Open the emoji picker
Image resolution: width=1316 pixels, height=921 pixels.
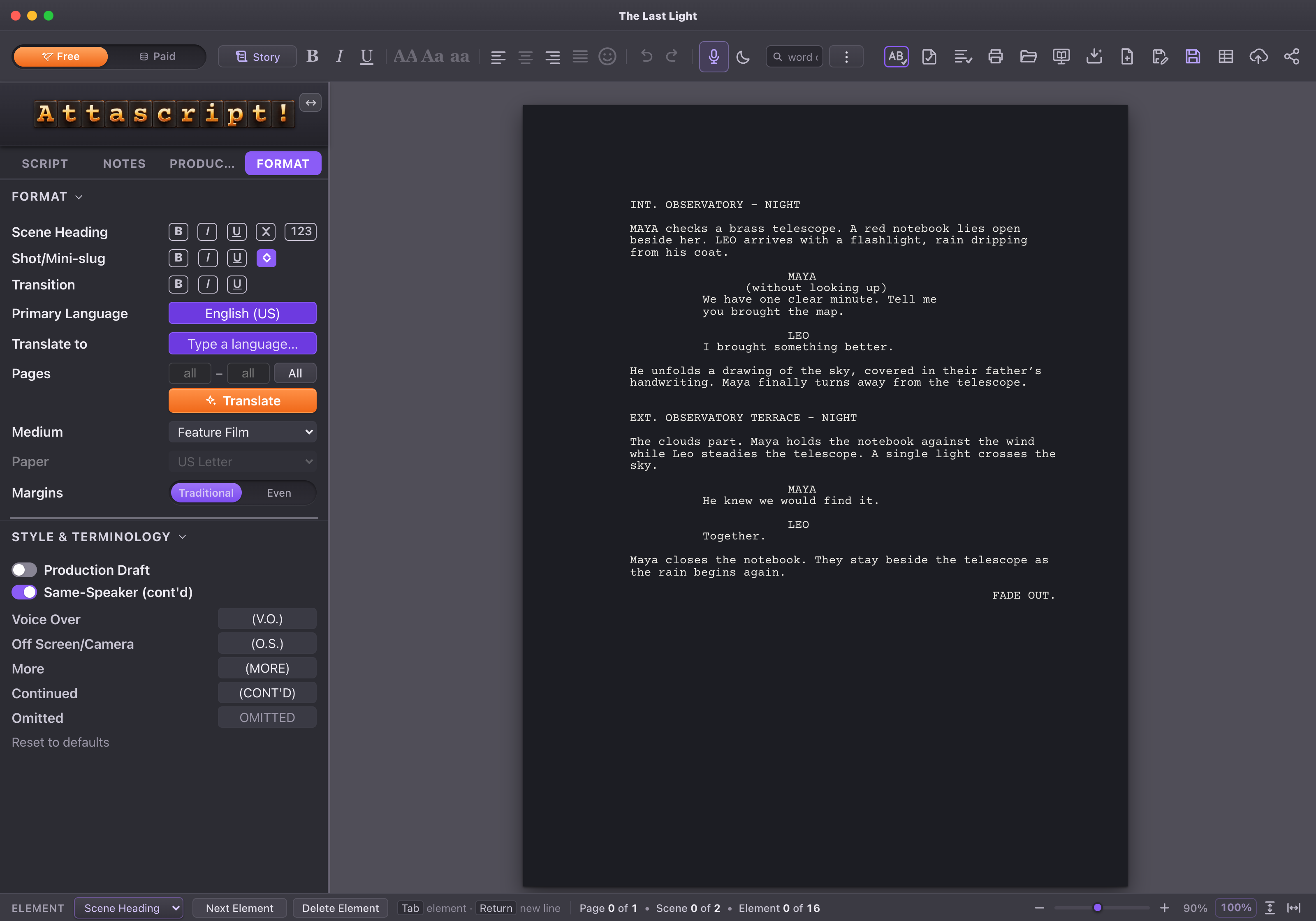(x=607, y=56)
